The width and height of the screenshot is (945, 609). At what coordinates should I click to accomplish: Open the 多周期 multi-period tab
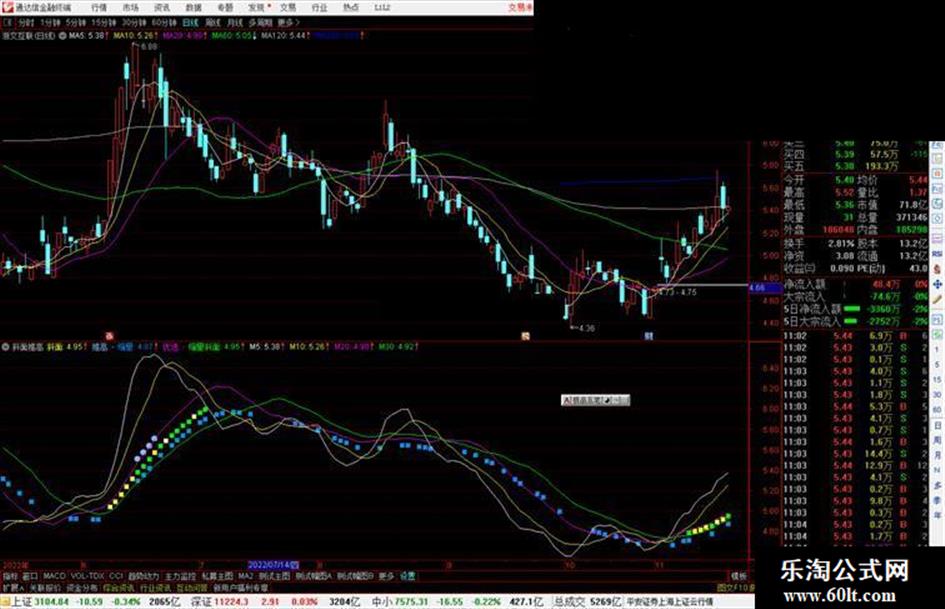260,22
